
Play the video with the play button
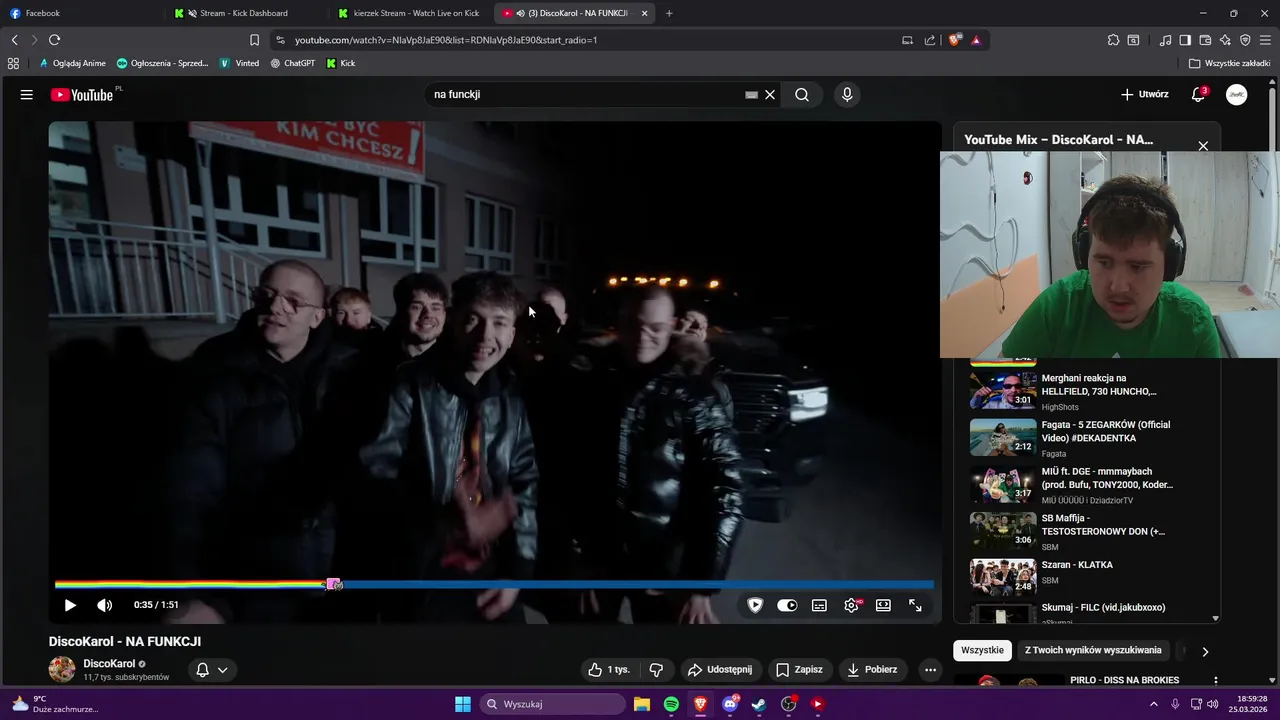[x=70, y=605]
